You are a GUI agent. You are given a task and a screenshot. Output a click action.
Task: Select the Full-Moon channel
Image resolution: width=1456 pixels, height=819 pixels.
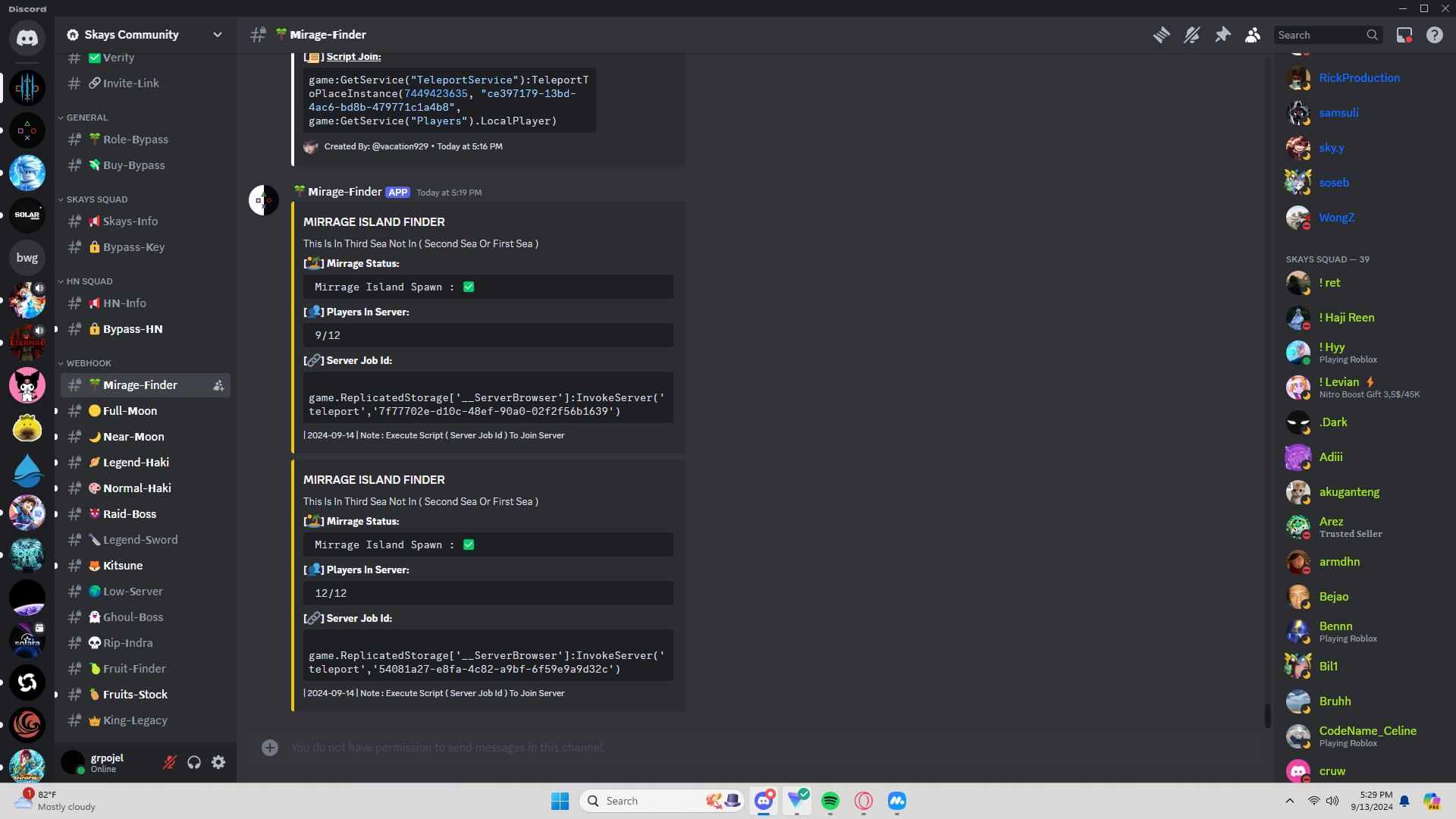[146, 411]
